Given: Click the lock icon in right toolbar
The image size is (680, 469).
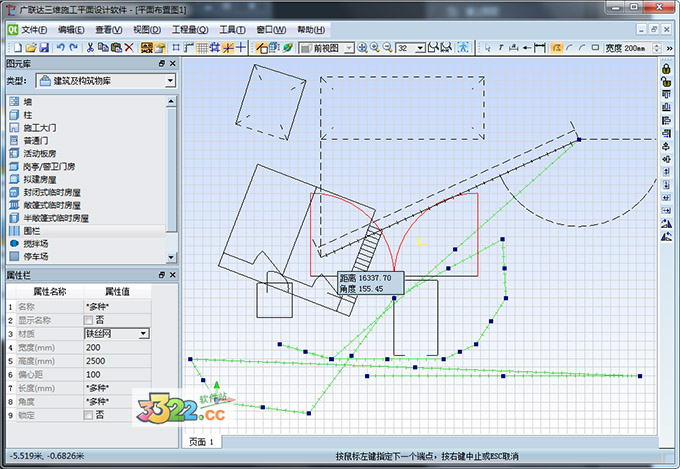Looking at the screenshot, I should point(666,67).
